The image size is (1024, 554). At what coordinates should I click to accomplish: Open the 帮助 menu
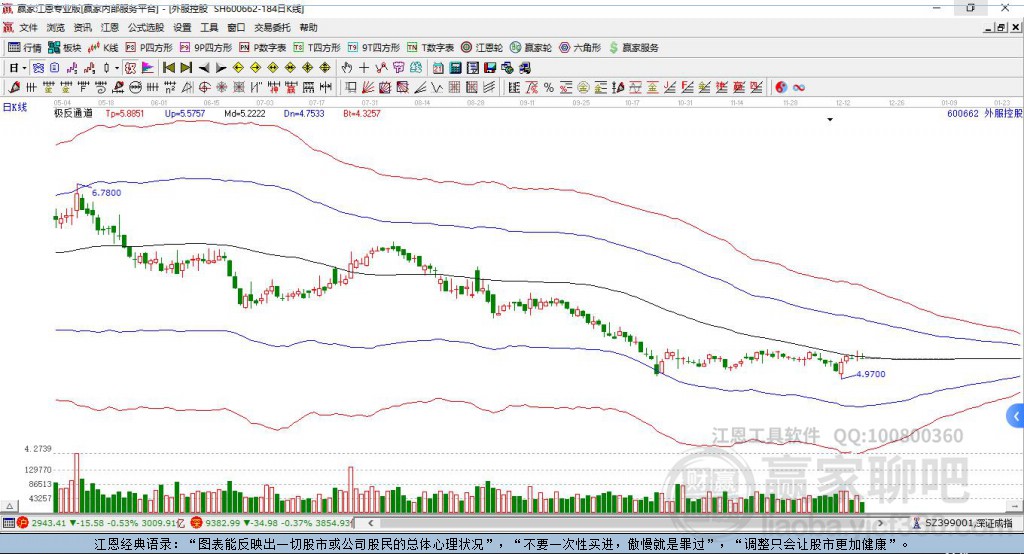[308, 27]
